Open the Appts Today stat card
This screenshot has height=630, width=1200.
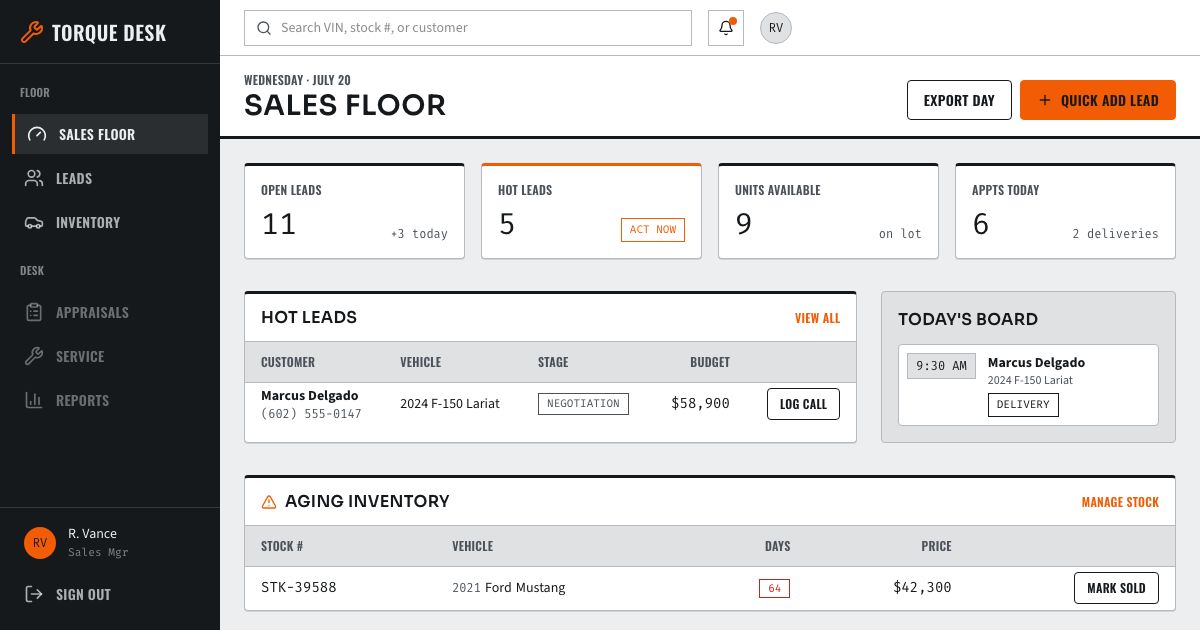1066,211
